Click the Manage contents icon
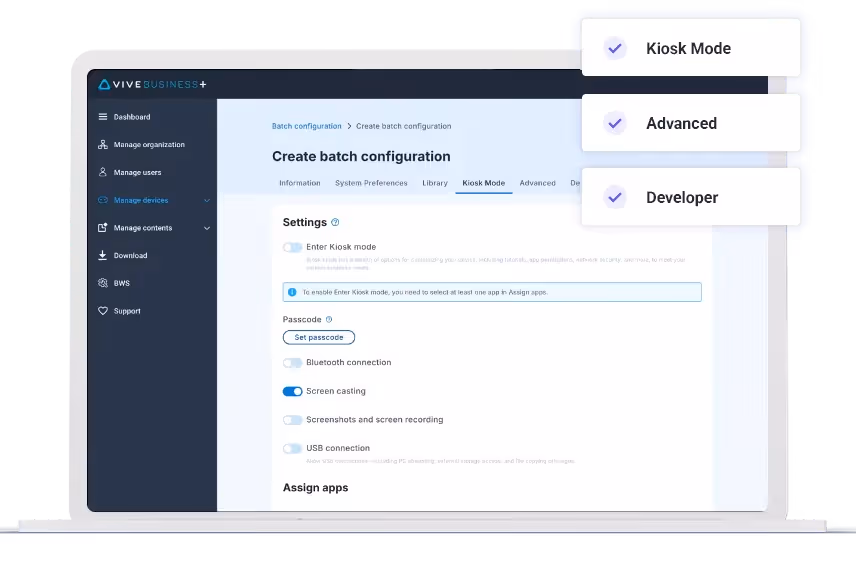This screenshot has width=856, height=564. (103, 228)
